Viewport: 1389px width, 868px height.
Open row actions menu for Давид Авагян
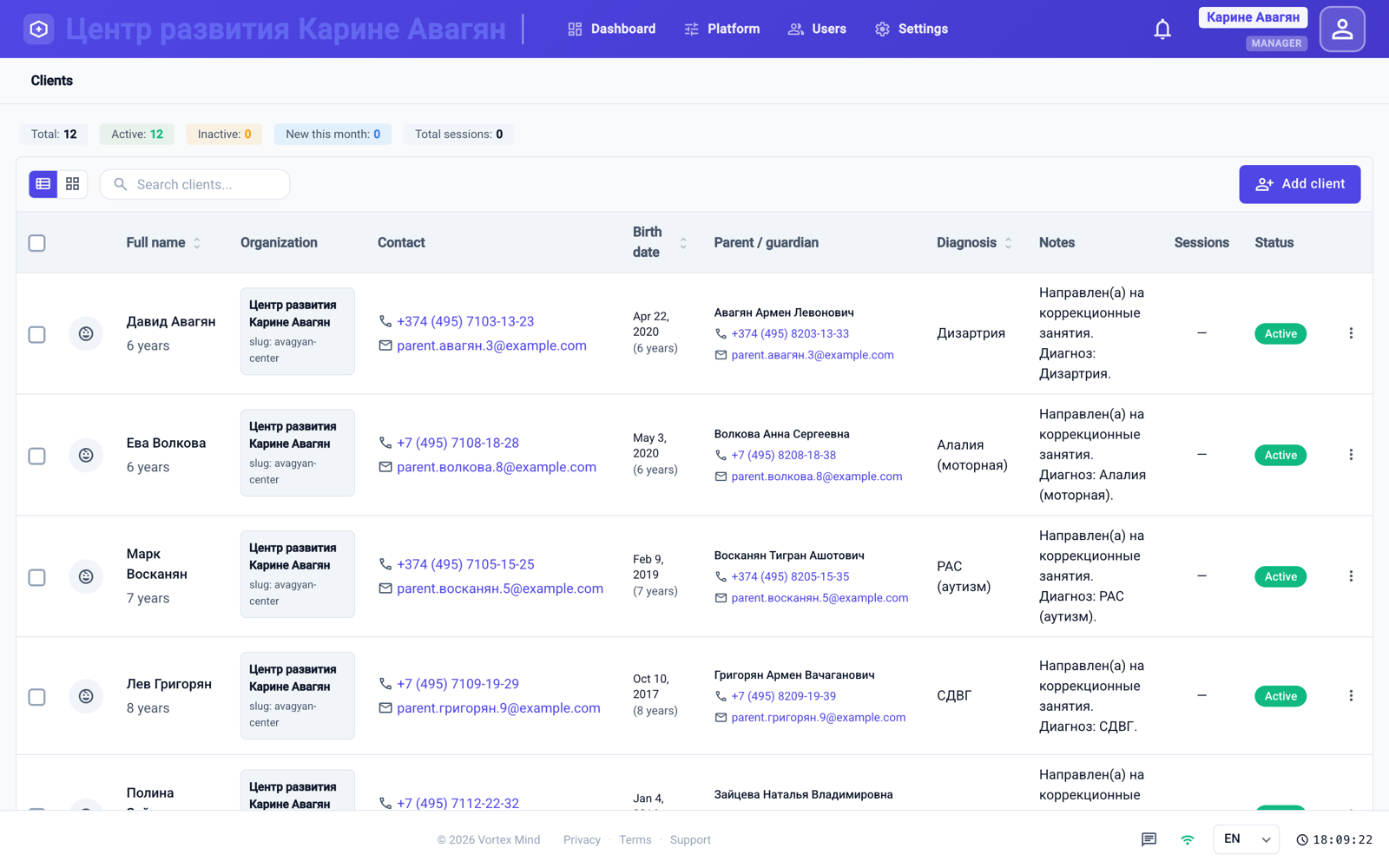pos(1351,333)
